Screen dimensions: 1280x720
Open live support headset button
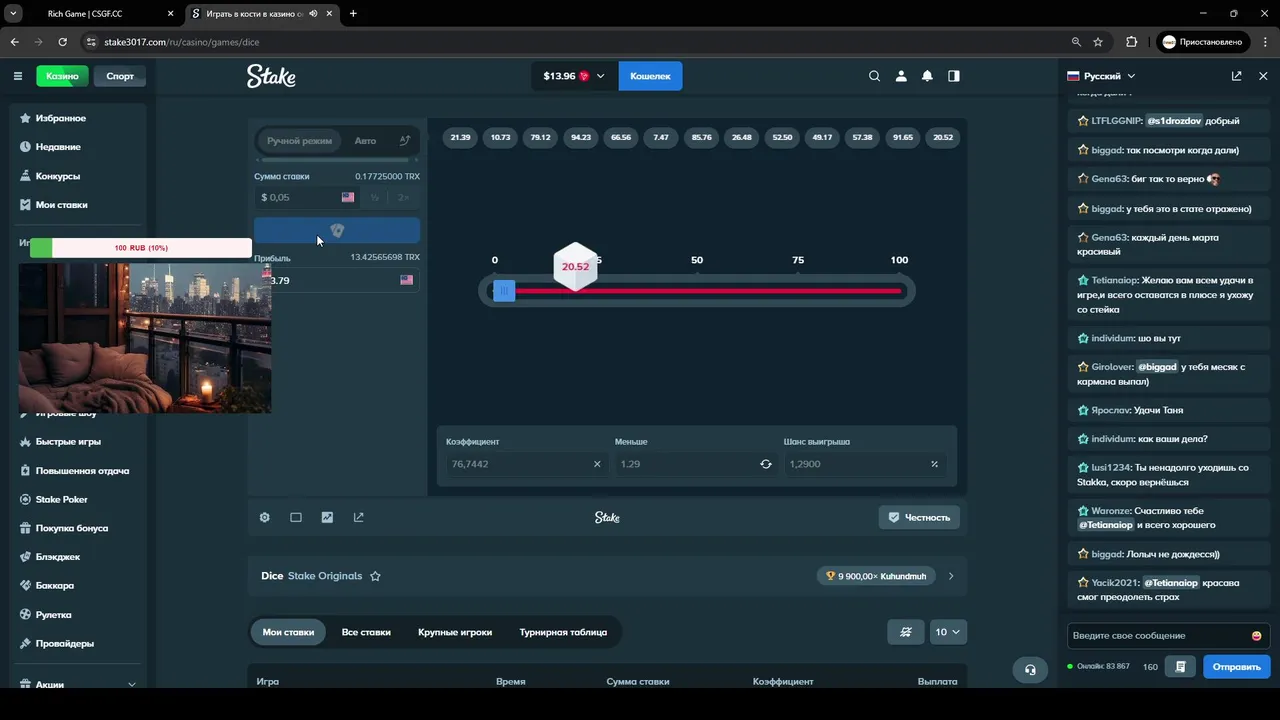1030,670
